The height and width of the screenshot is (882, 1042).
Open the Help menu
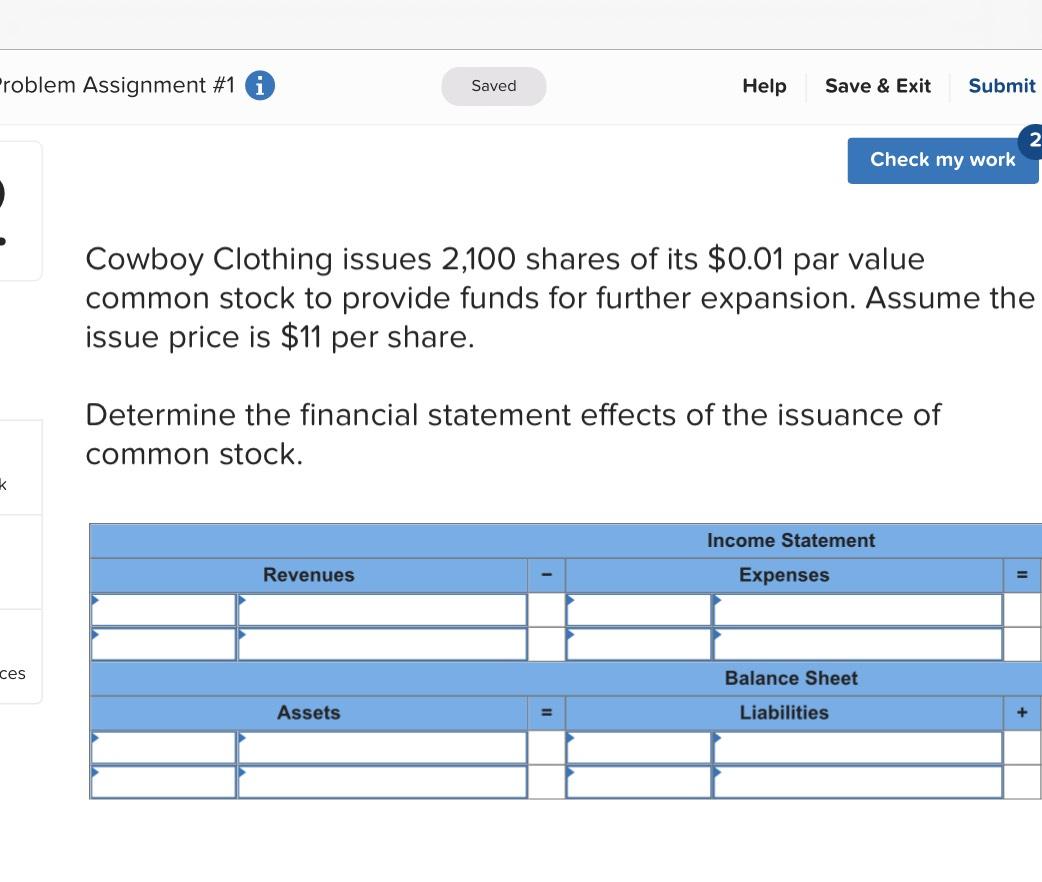coord(763,86)
